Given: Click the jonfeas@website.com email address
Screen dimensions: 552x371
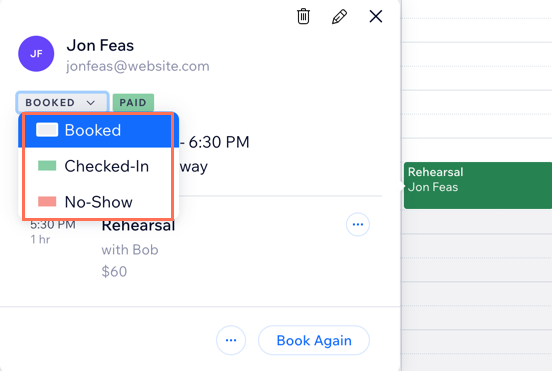Looking at the screenshot, I should tap(138, 66).
